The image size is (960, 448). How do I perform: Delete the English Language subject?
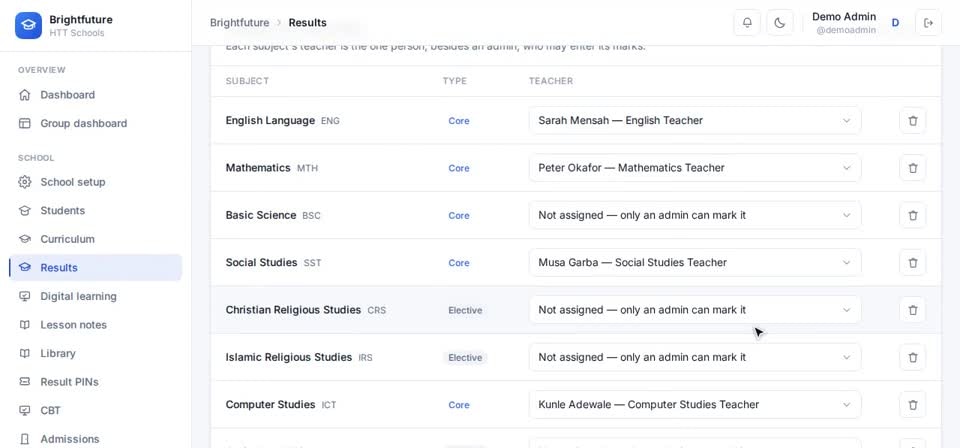coord(912,121)
